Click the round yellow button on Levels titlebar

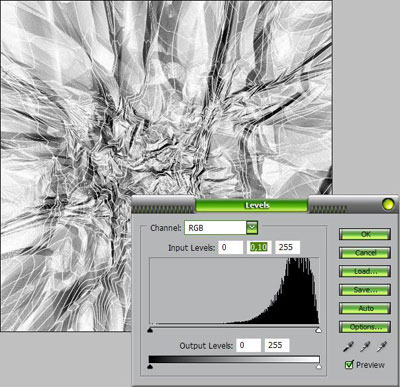coord(388,204)
